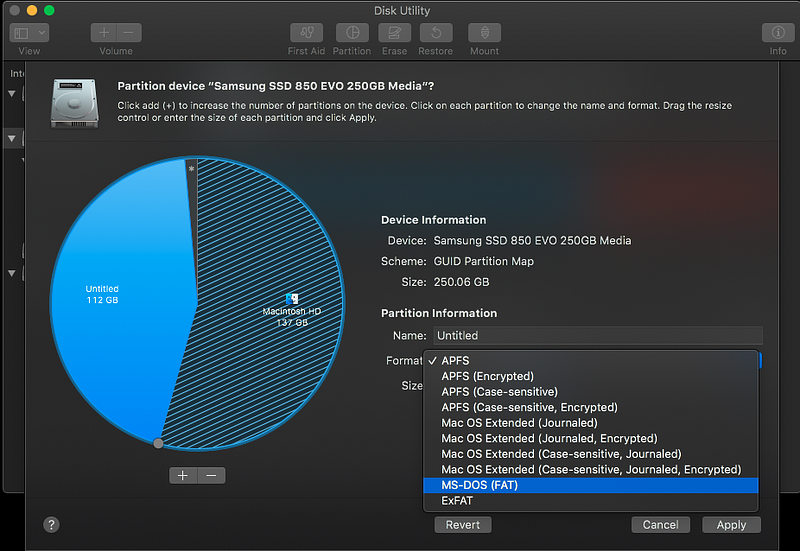Remove a volume with toolbar minus
This screenshot has width=800, height=551.
pyautogui.click(x=129, y=33)
